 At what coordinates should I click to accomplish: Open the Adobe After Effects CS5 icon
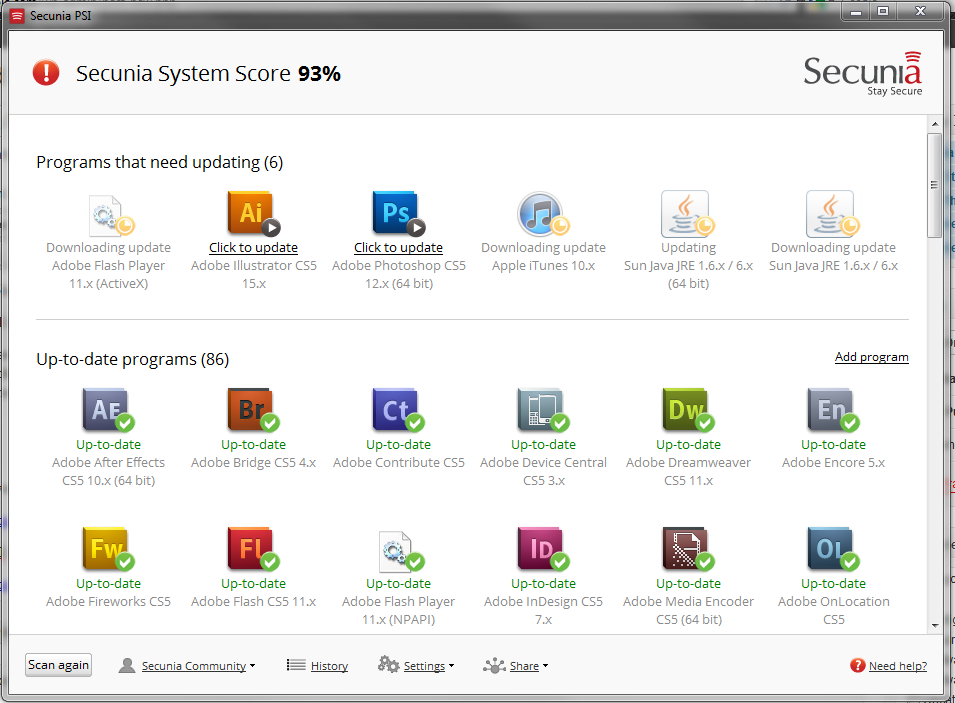tap(108, 409)
